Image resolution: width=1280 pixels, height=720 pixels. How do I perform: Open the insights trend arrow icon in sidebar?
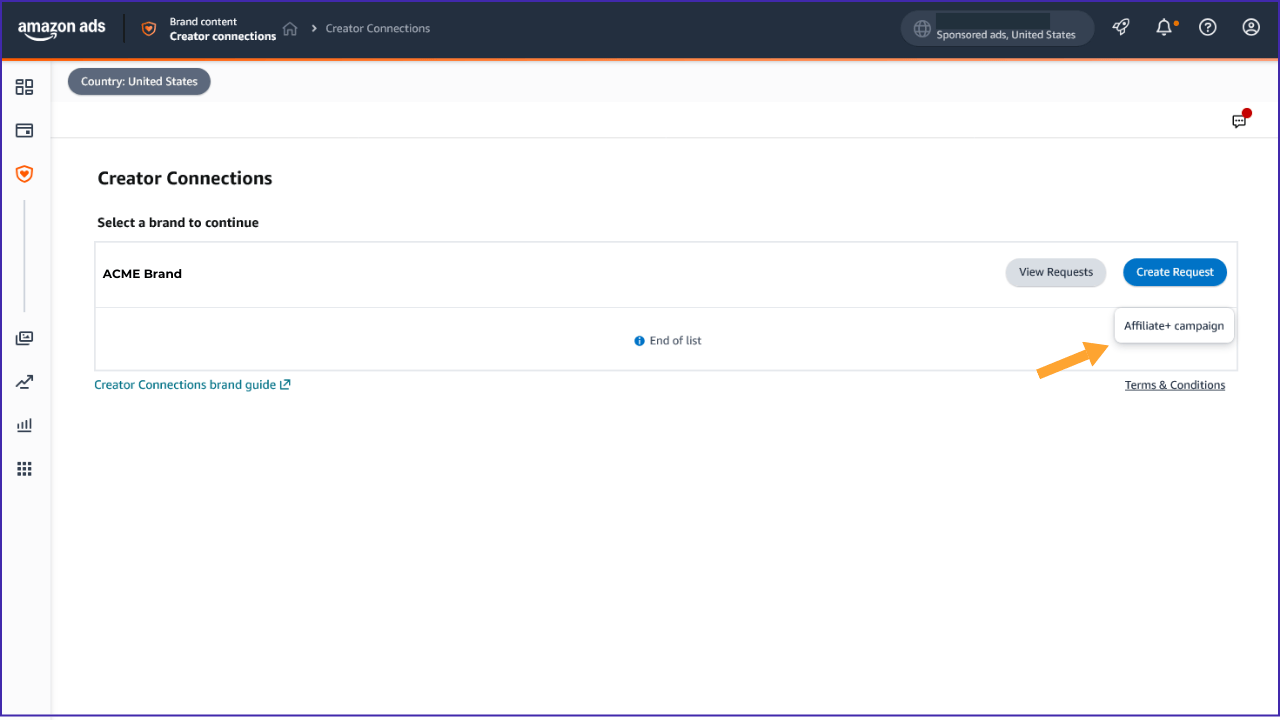point(24,381)
